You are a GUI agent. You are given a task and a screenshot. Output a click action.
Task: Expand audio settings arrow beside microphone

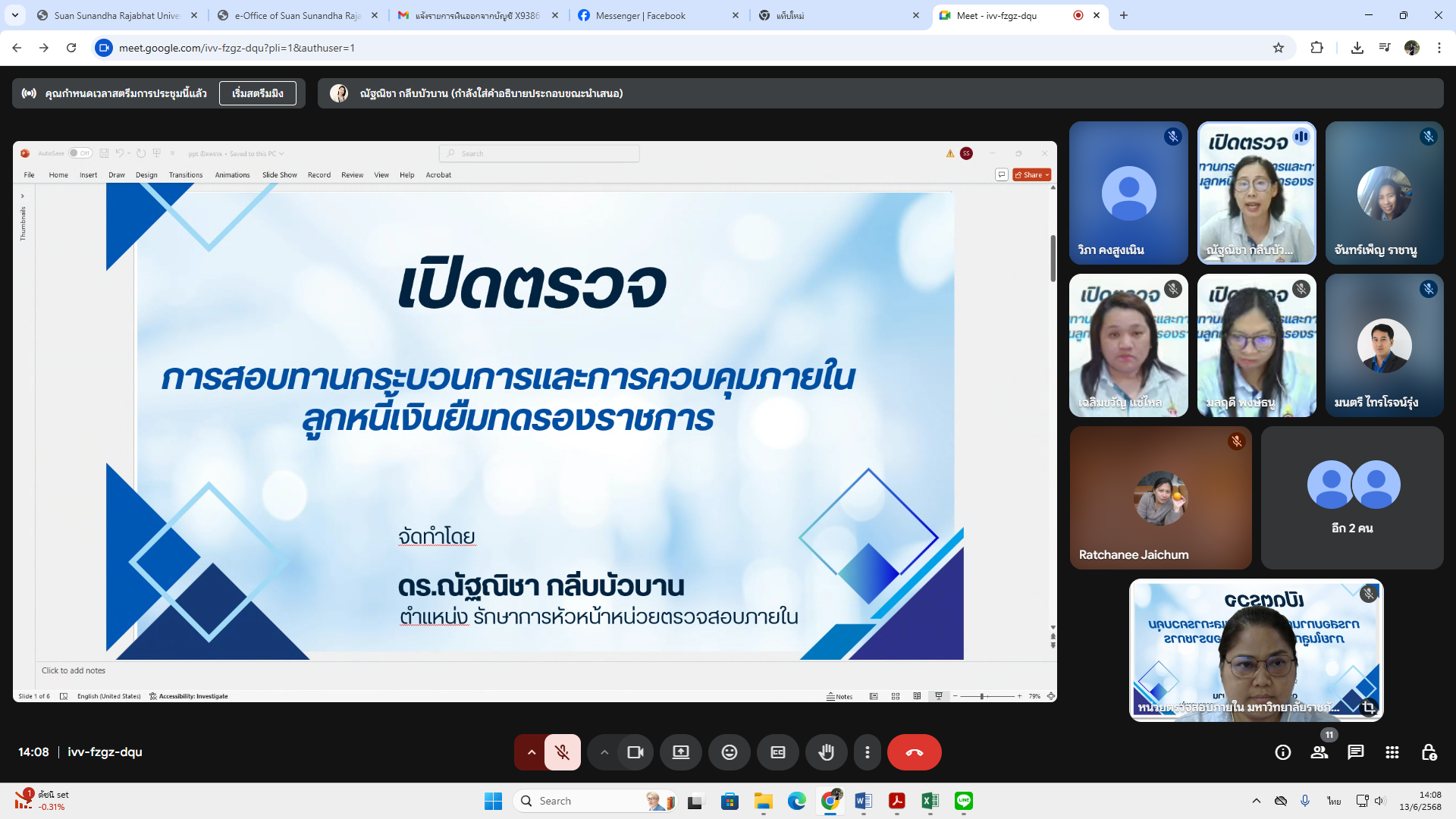[531, 752]
